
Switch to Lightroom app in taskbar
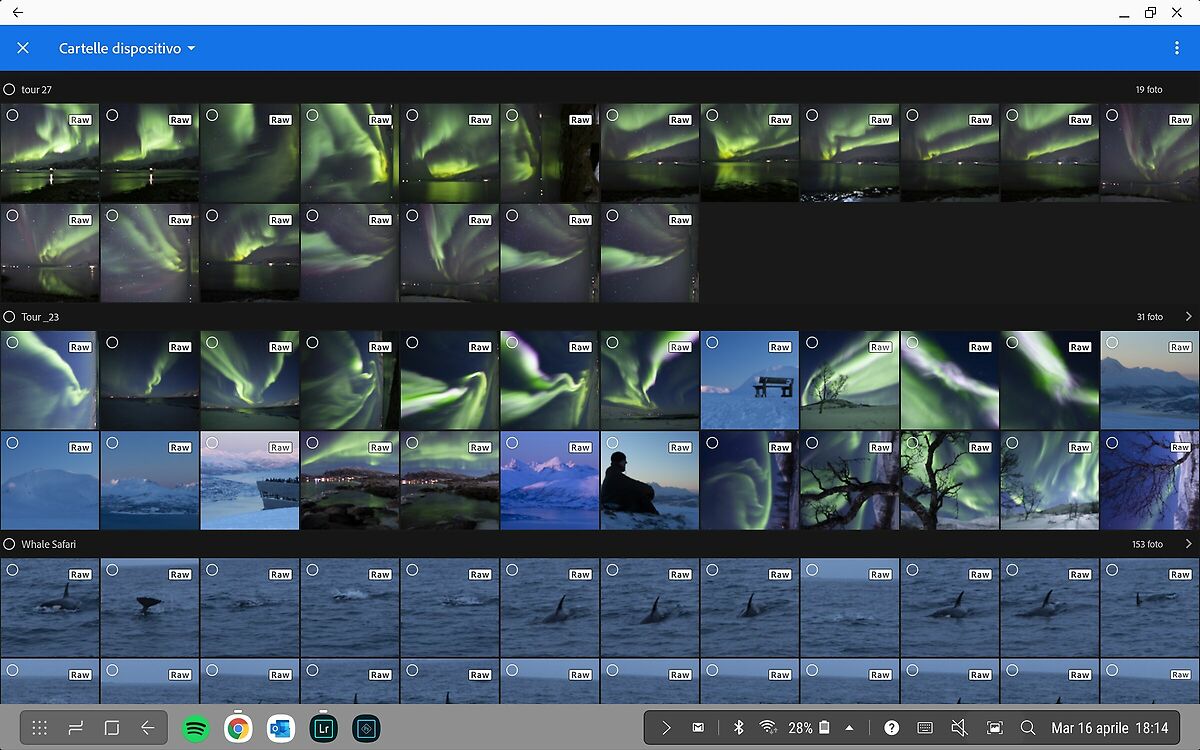pyautogui.click(x=323, y=728)
